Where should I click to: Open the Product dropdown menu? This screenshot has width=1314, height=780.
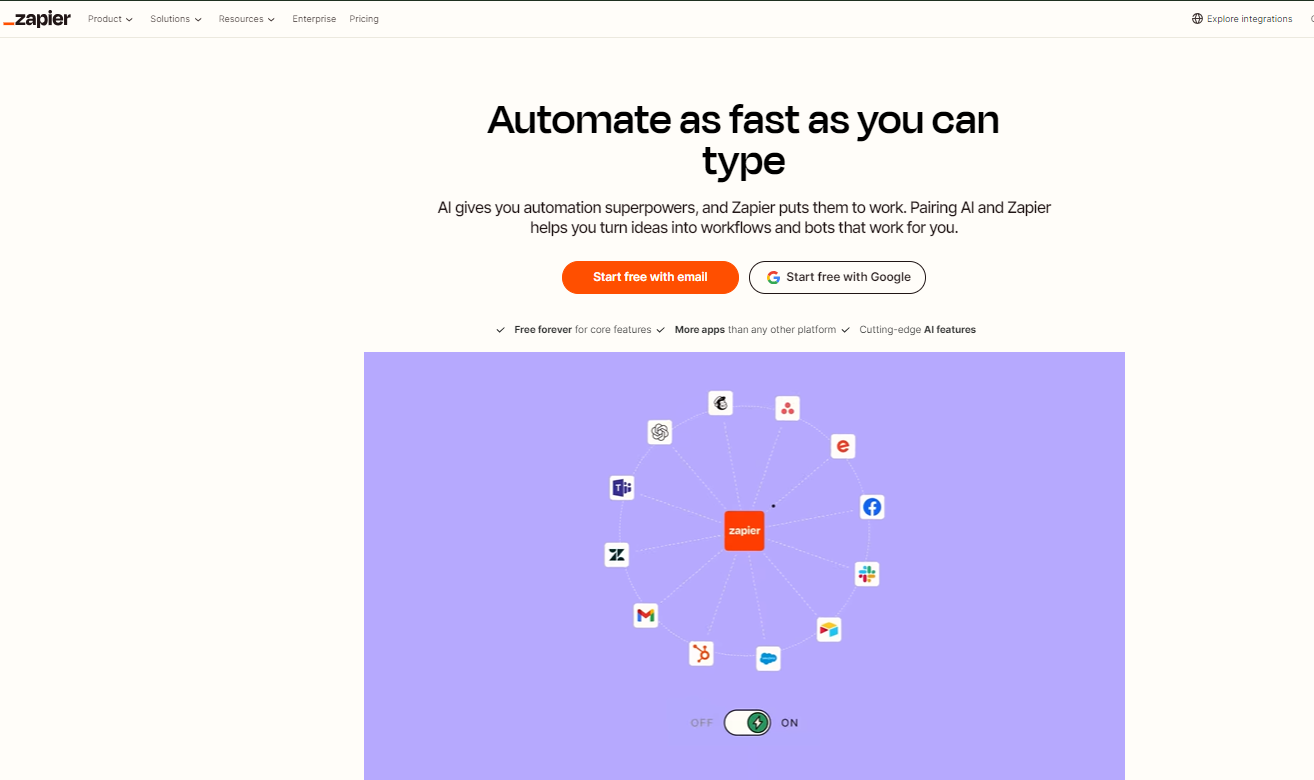point(110,19)
